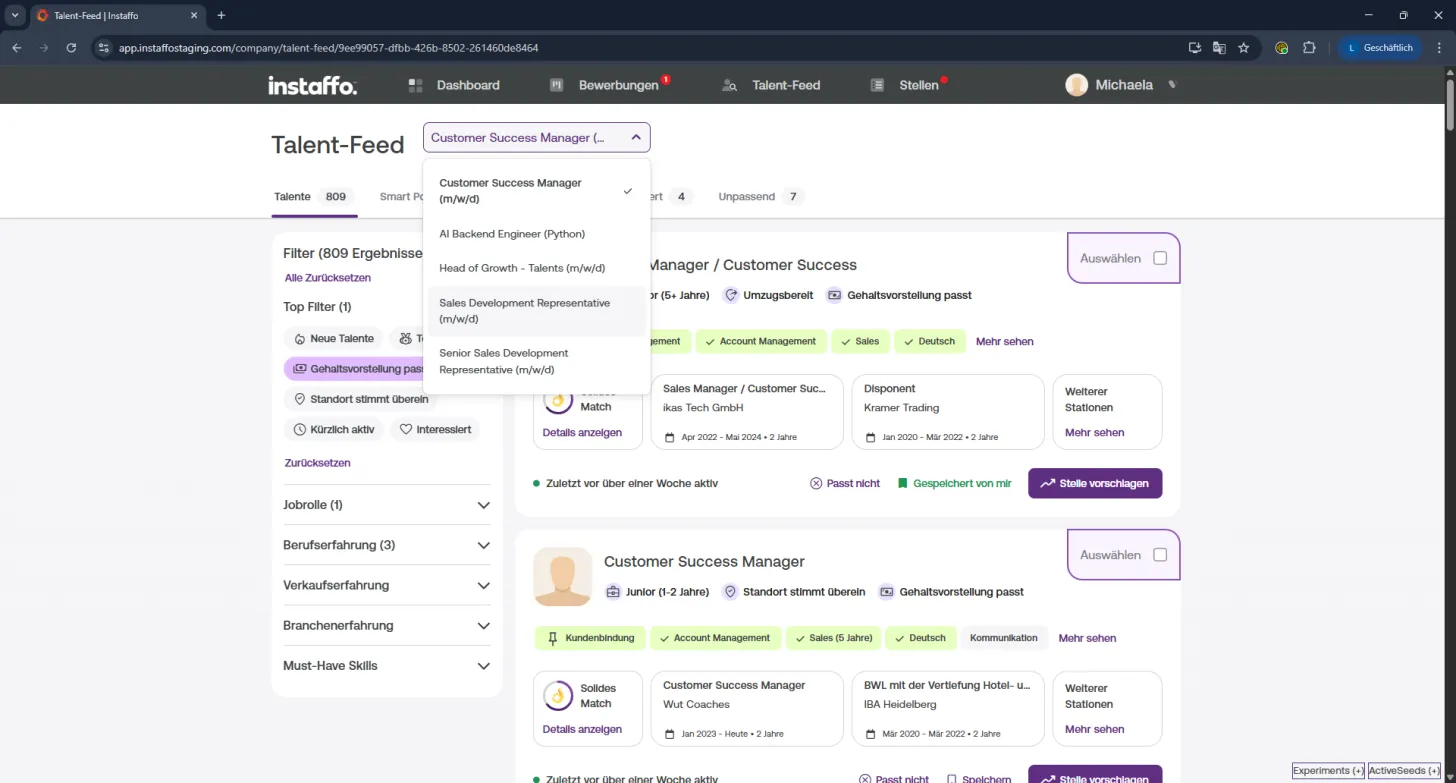Viewport: 1456px width, 783px height.
Task: Toggle the Kürzlich aktiv filter chip
Action: pyautogui.click(x=333, y=430)
